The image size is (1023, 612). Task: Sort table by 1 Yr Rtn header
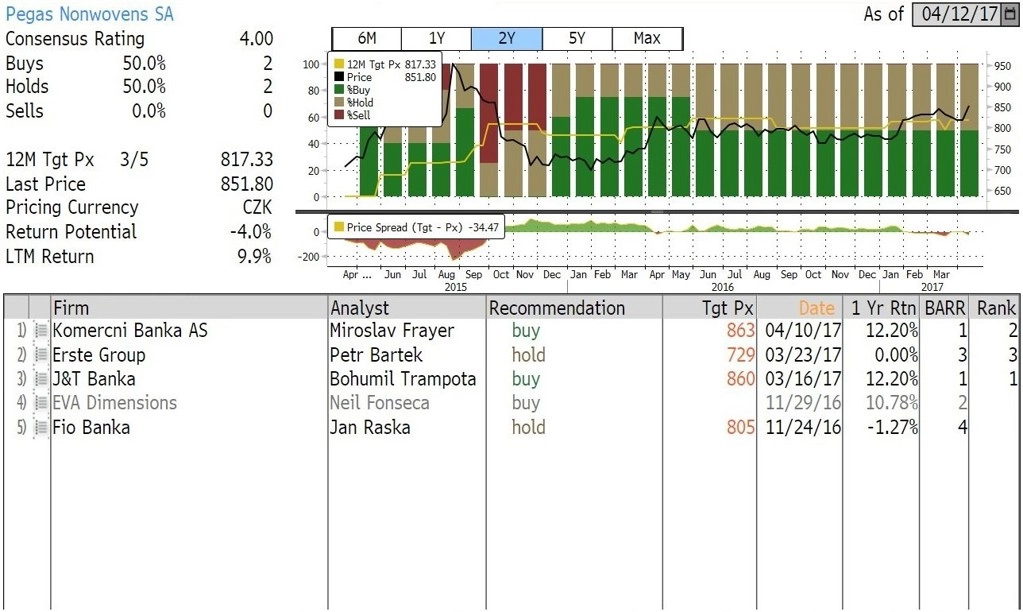pyautogui.click(x=883, y=307)
